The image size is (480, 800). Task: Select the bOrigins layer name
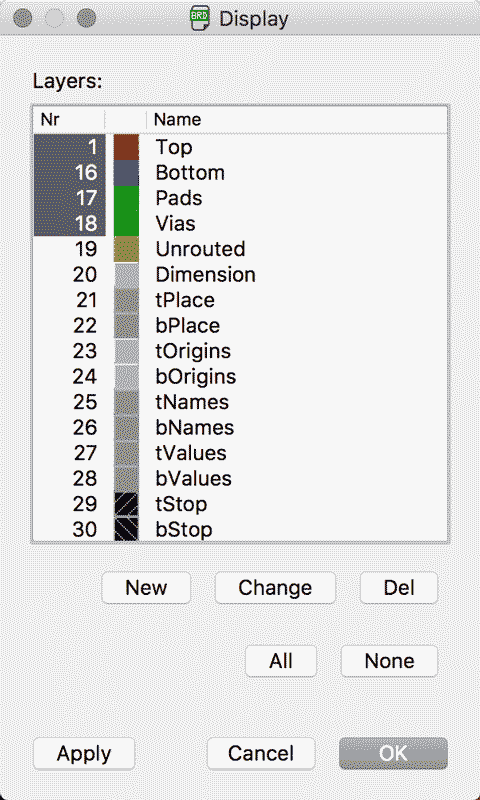[x=196, y=377]
